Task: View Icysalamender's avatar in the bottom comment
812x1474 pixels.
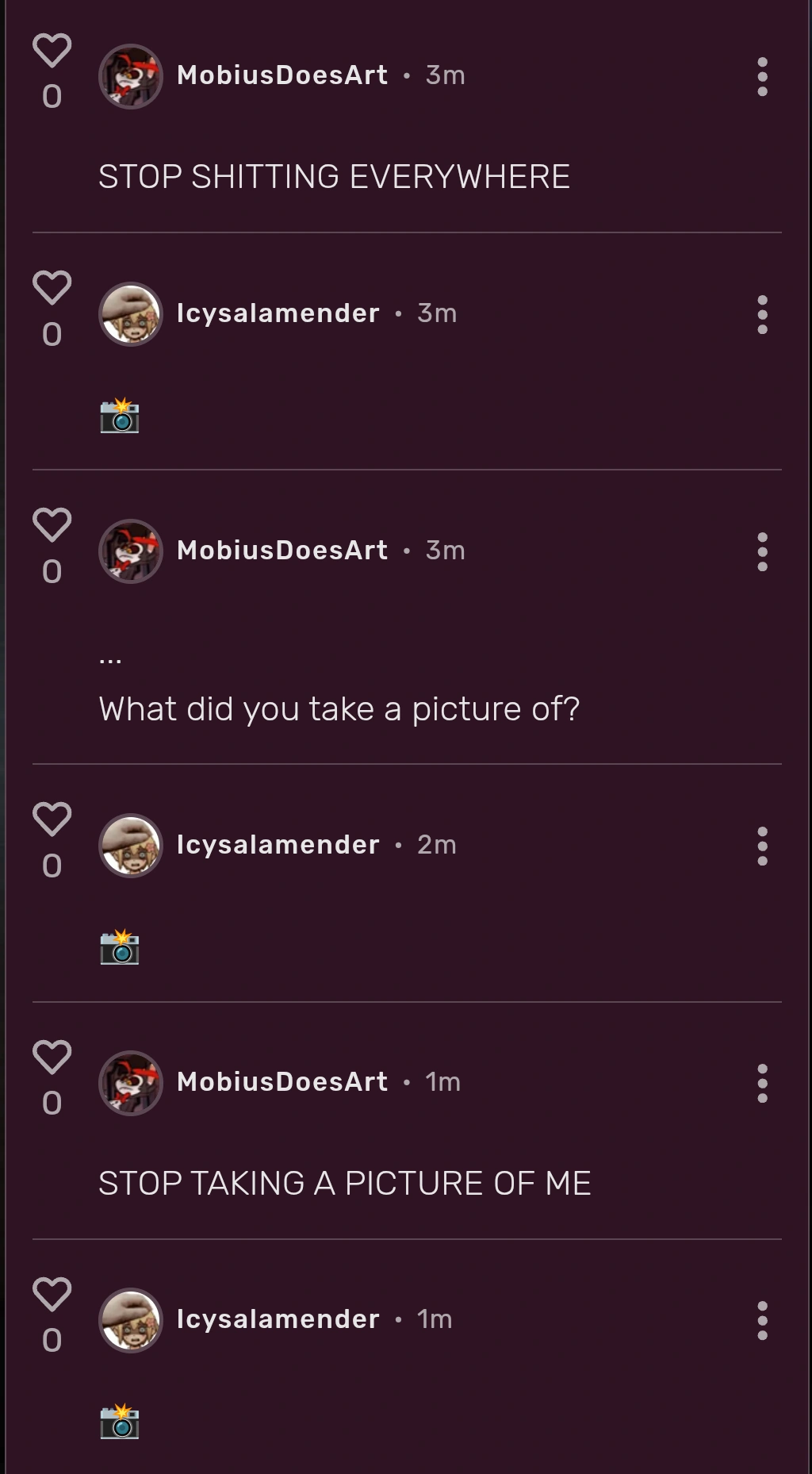Action: (130, 1319)
